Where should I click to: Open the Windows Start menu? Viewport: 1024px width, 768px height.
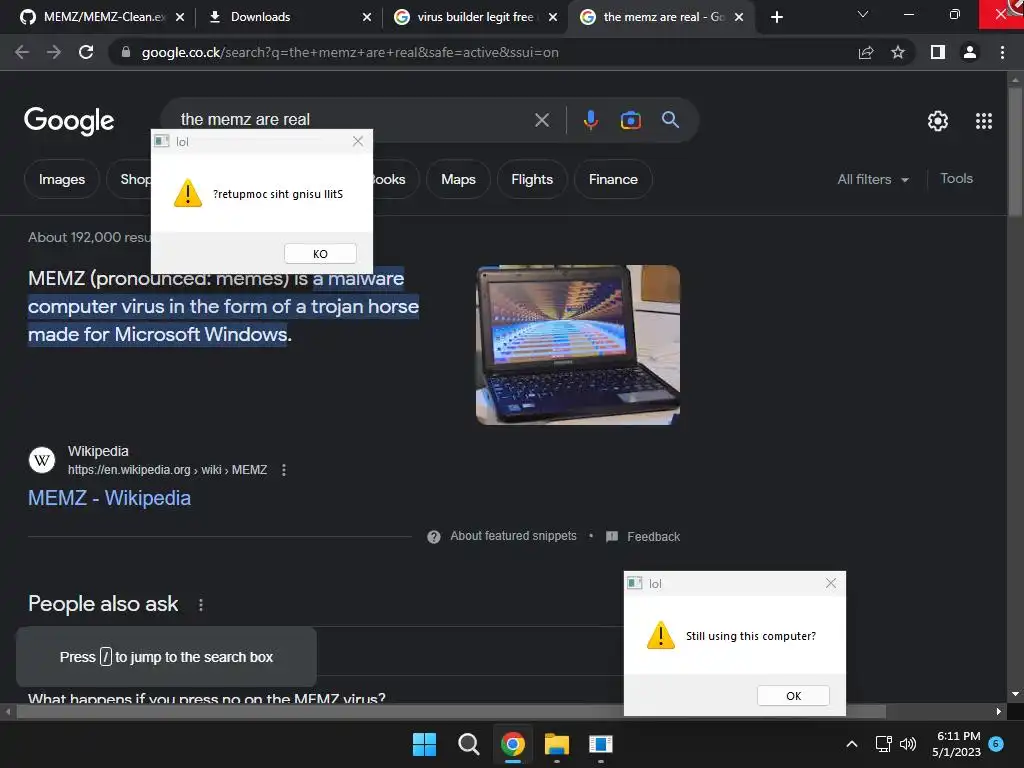(x=424, y=744)
